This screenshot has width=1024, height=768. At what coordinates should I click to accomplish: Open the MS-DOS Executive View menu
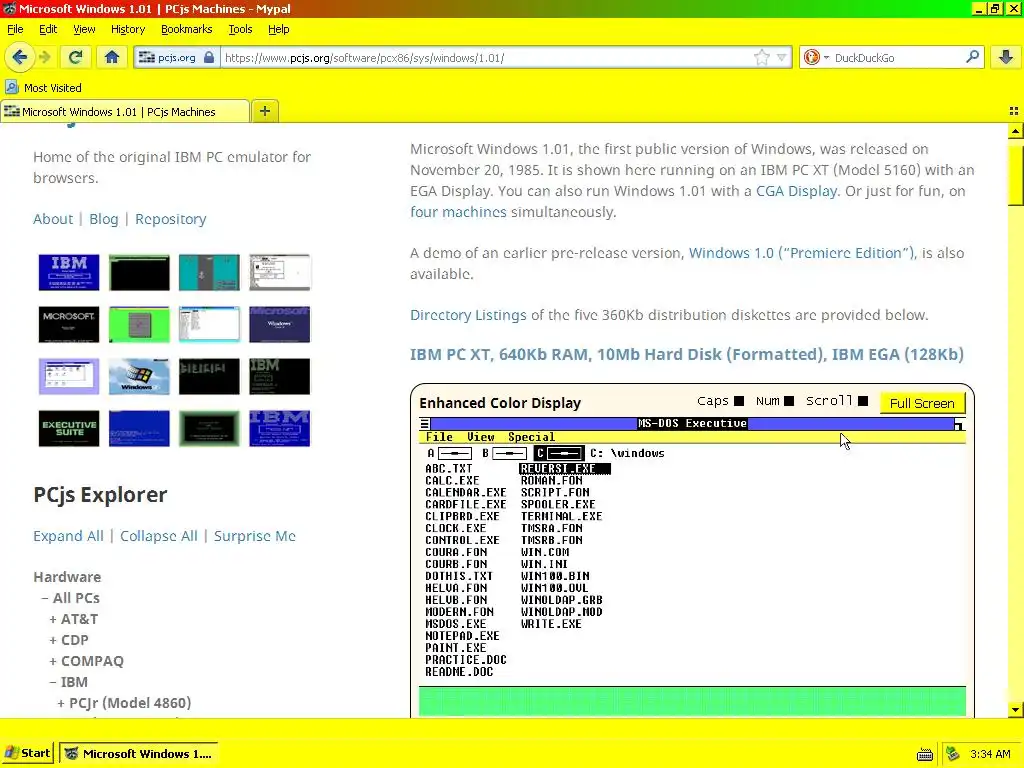[481, 437]
